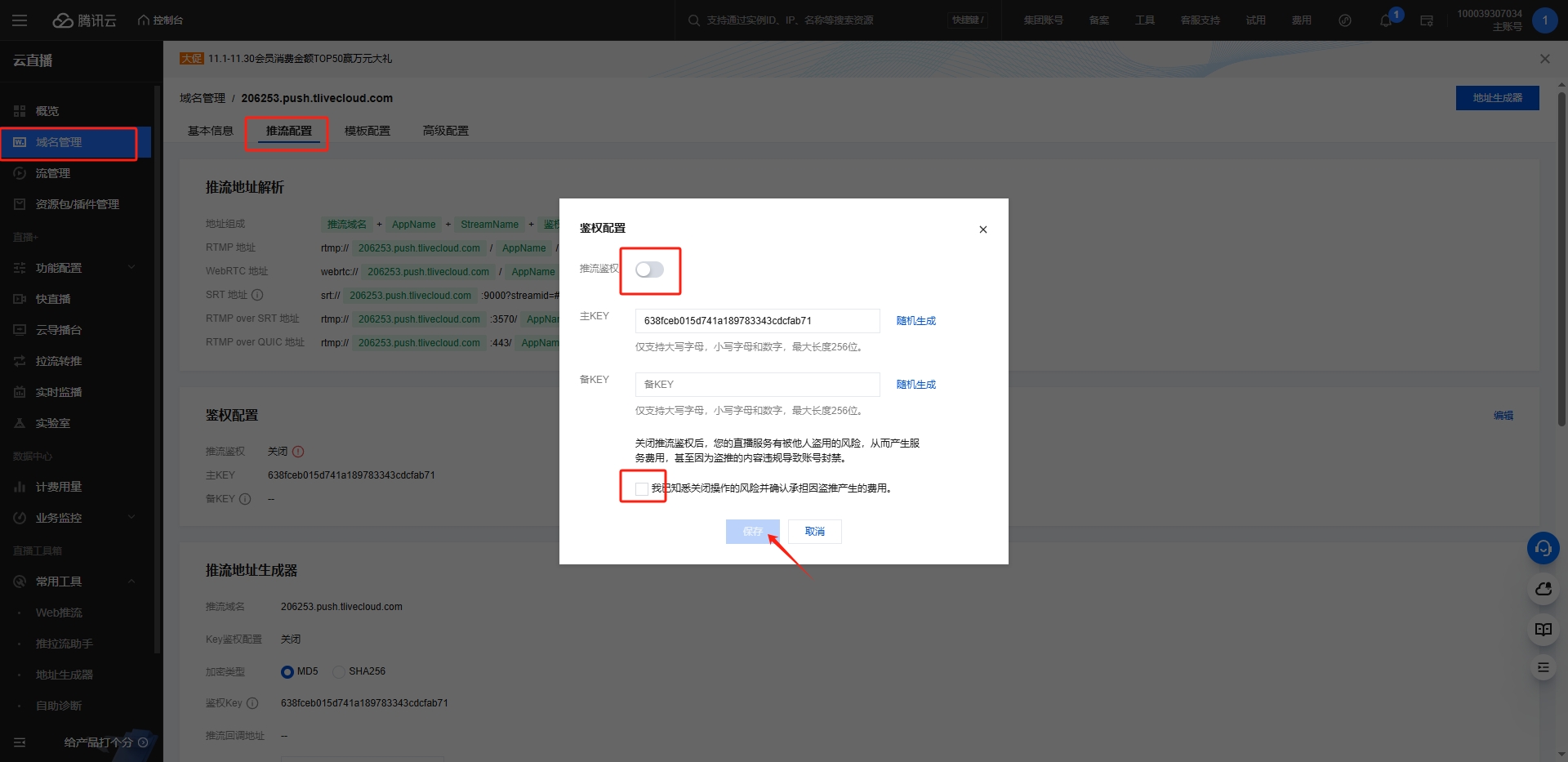
Task: Click the info icon next to SRT 地址
Action: (257, 295)
